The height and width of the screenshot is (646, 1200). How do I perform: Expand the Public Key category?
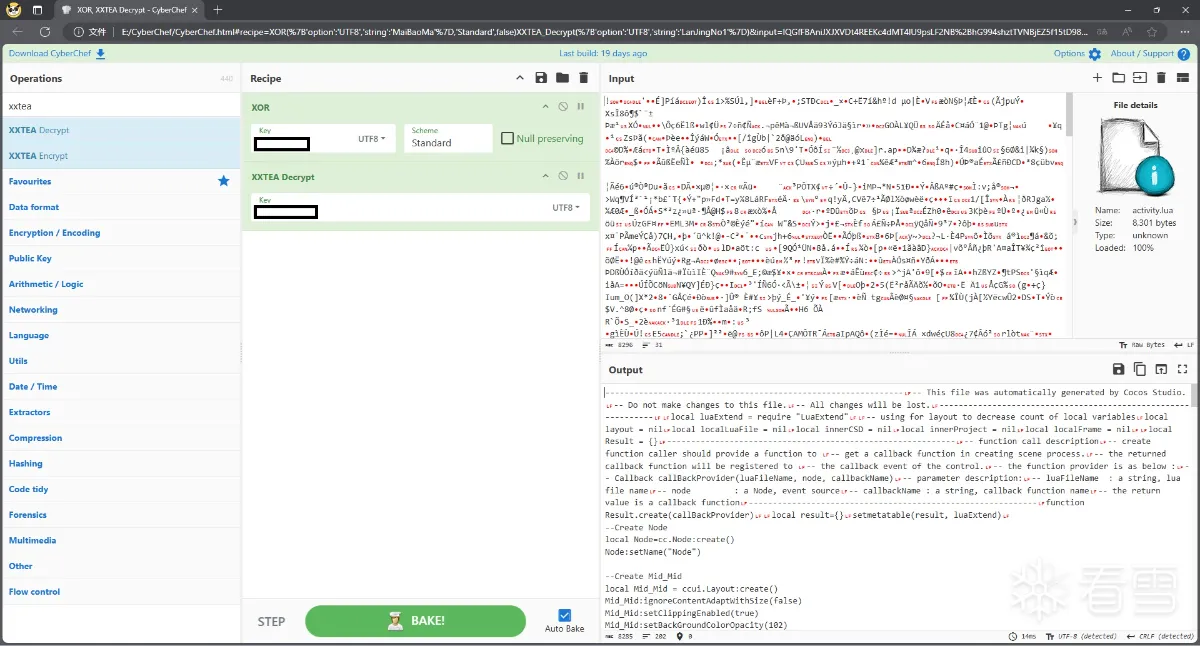pyautogui.click(x=120, y=258)
